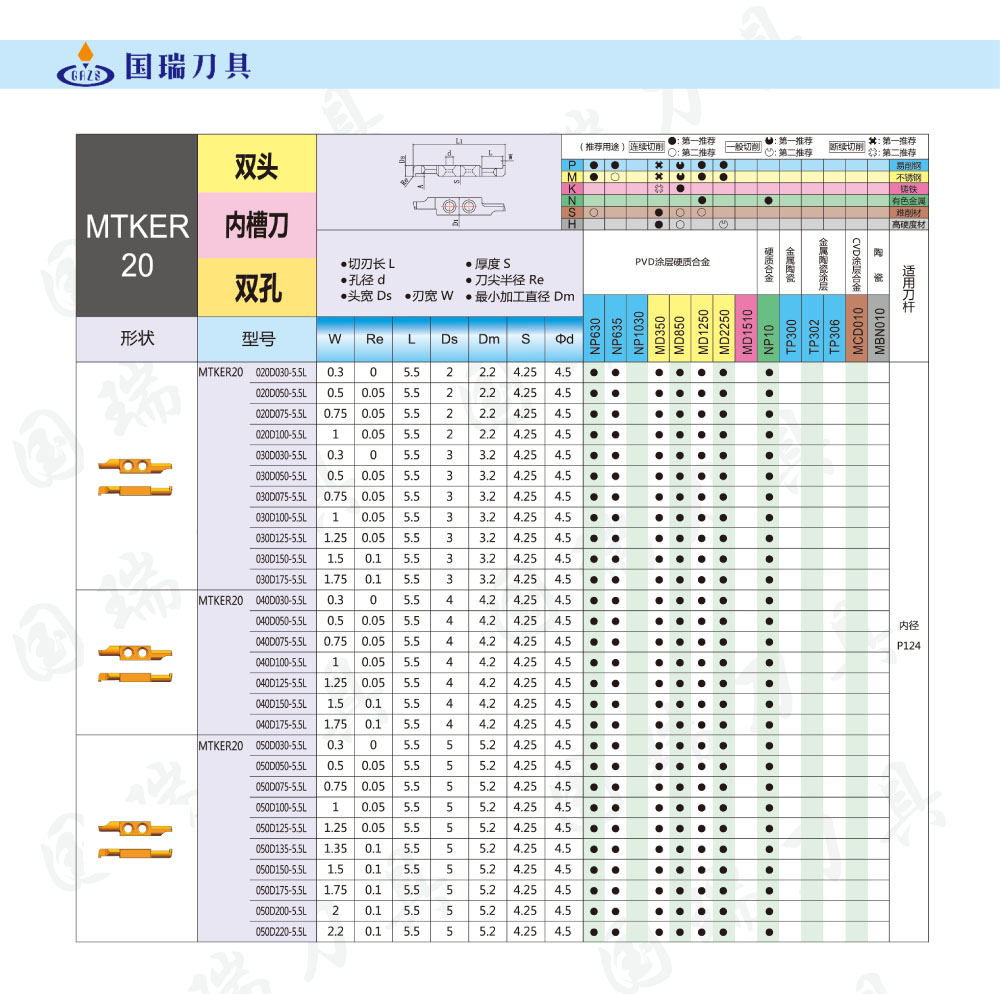Click the MD2250 grade header
The width and height of the screenshot is (1000, 994).
coord(724,328)
